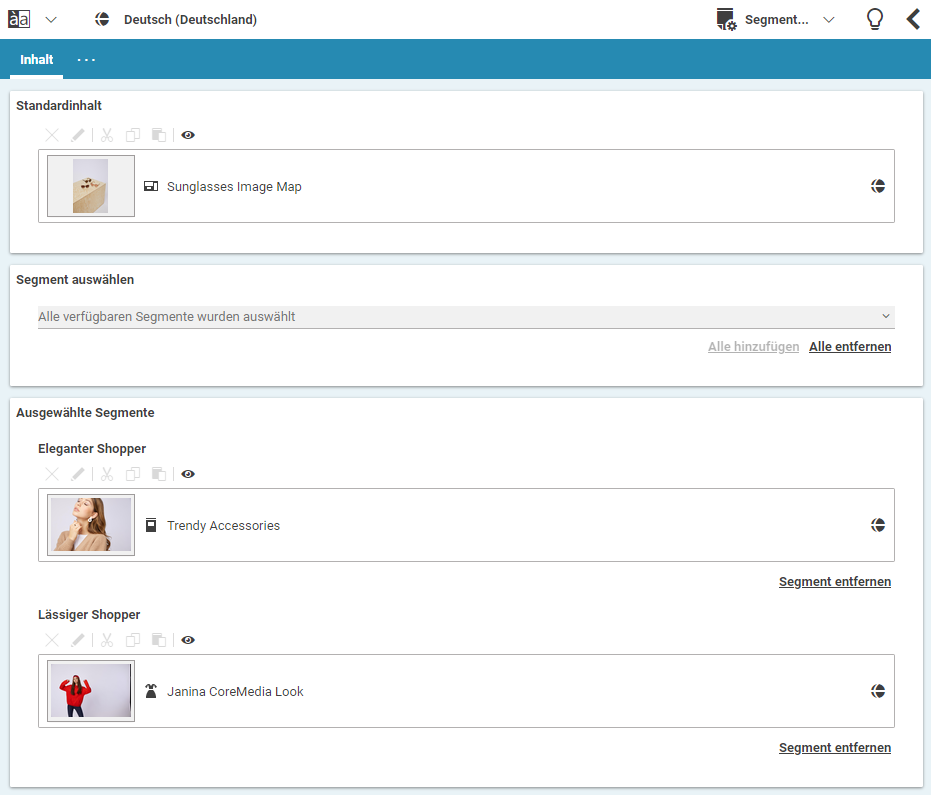The height and width of the screenshot is (795, 931).
Task: Click the globe icon on Trendy Accessories row
Action: (878, 525)
